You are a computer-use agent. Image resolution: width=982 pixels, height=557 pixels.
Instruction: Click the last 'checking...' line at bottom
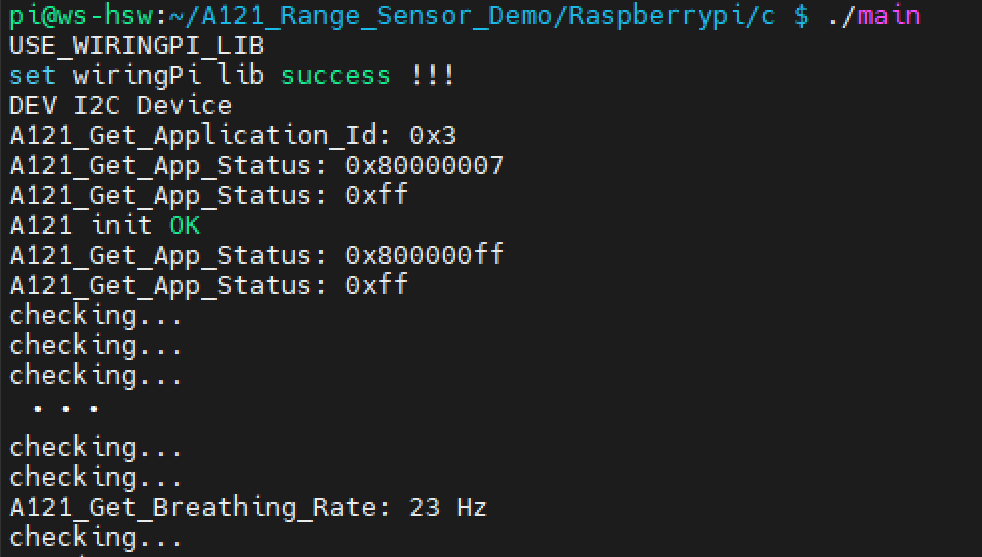tap(95, 538)
